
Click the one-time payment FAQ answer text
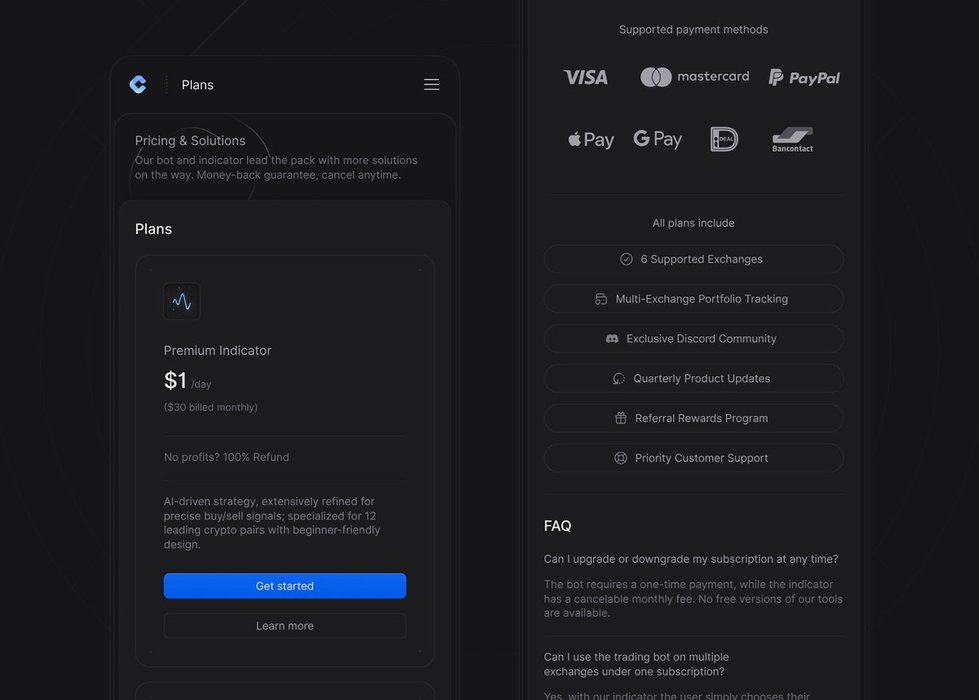point(693,599)
